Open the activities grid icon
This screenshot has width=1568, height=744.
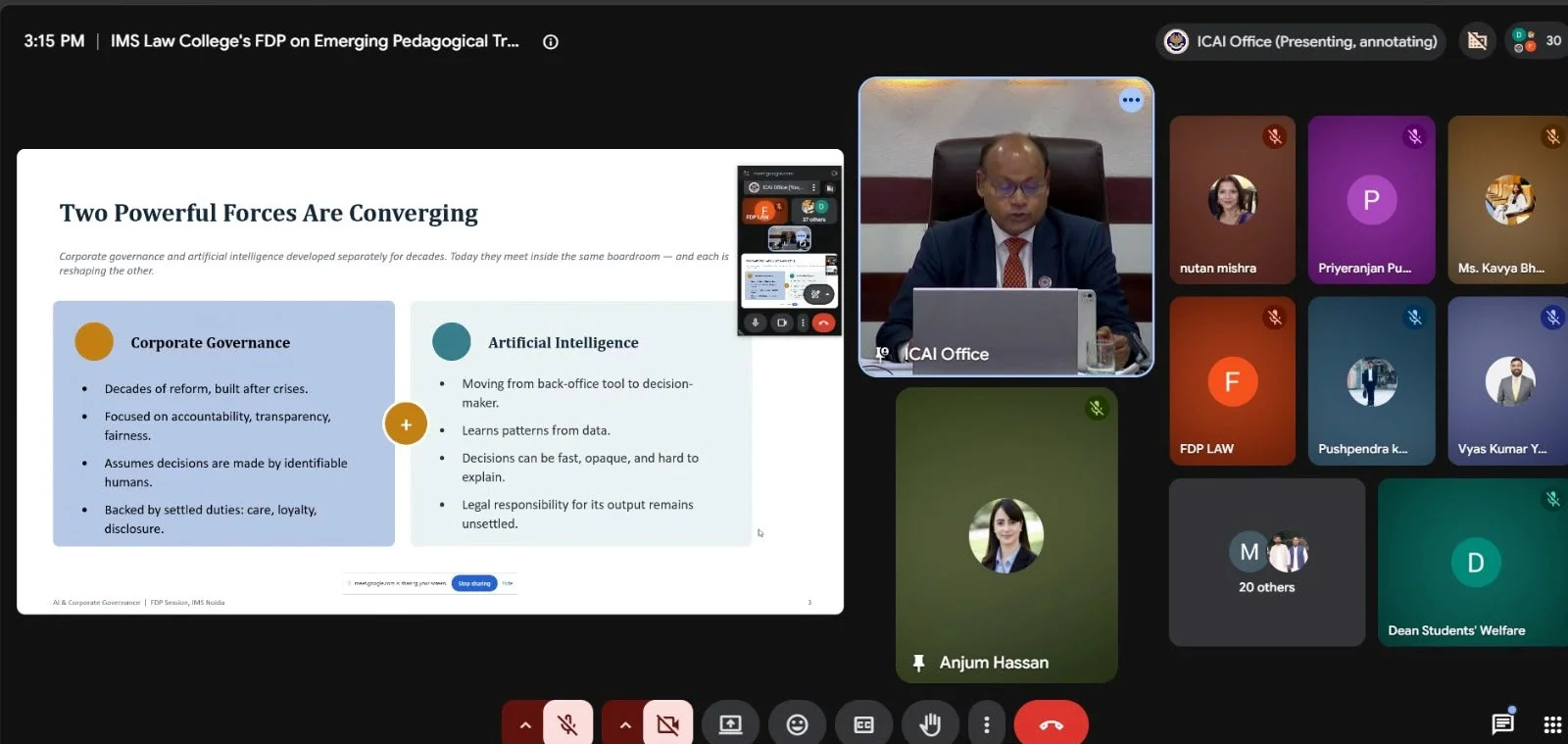[x=1552, y=724]
